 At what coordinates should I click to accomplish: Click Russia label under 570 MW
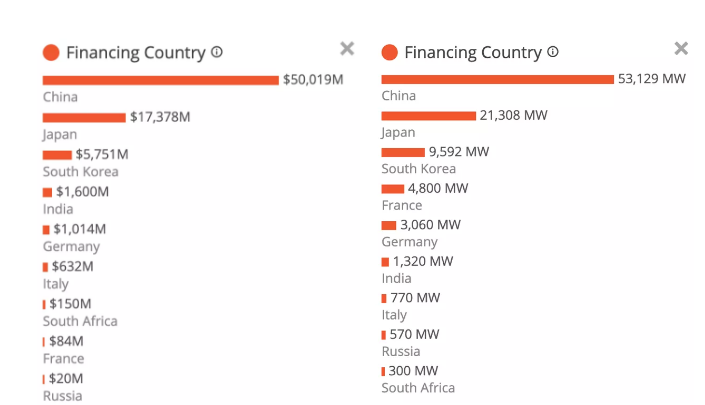[399, 351]
